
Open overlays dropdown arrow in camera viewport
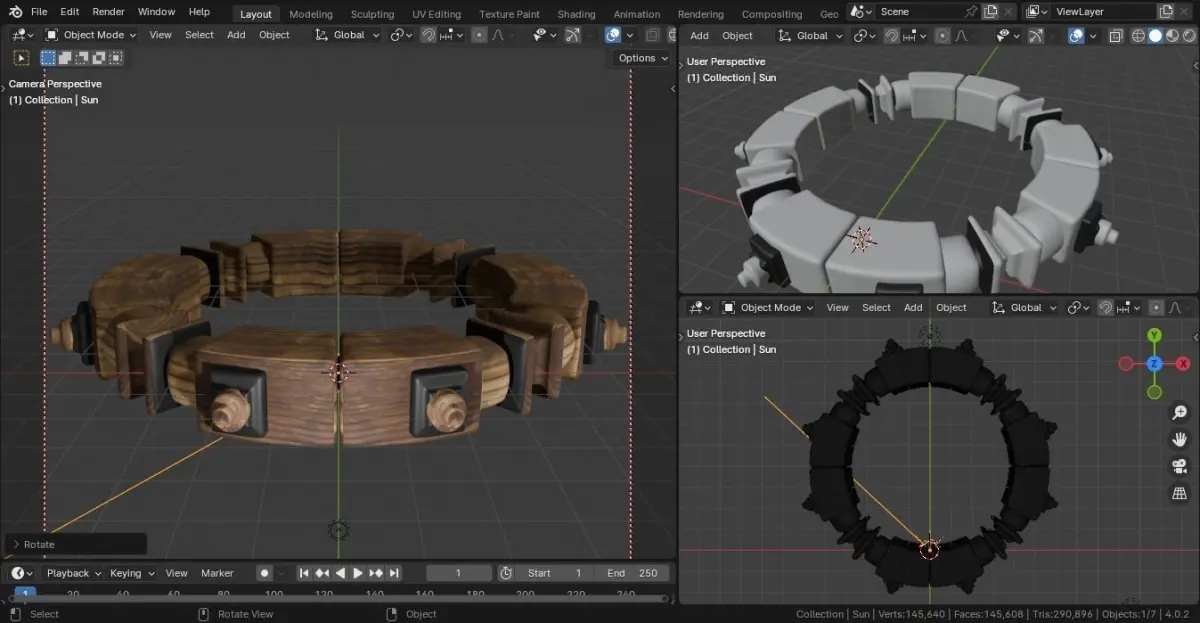629,34
